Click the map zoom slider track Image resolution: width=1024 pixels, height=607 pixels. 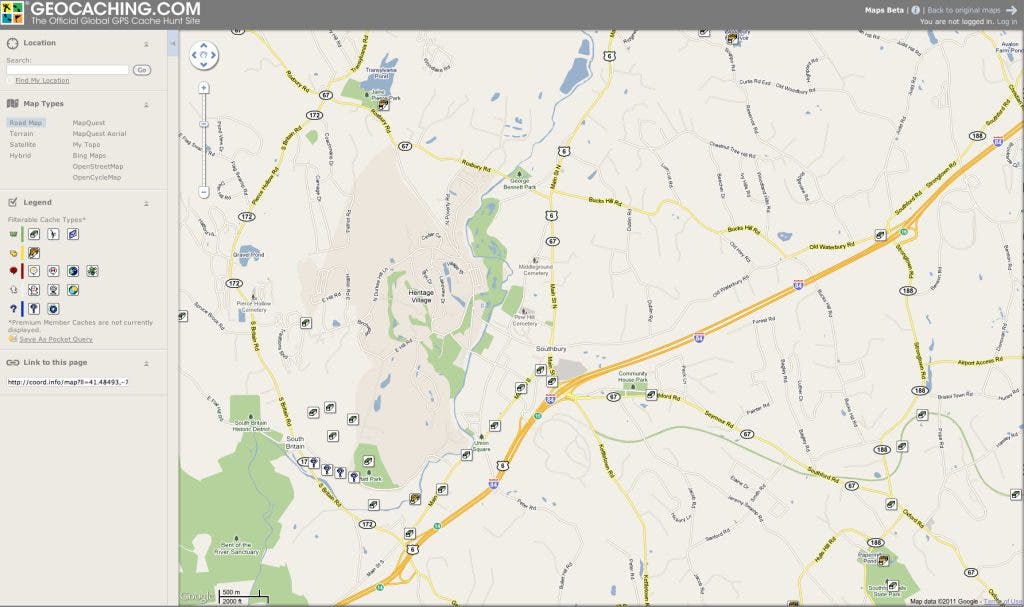pos(204,140)
